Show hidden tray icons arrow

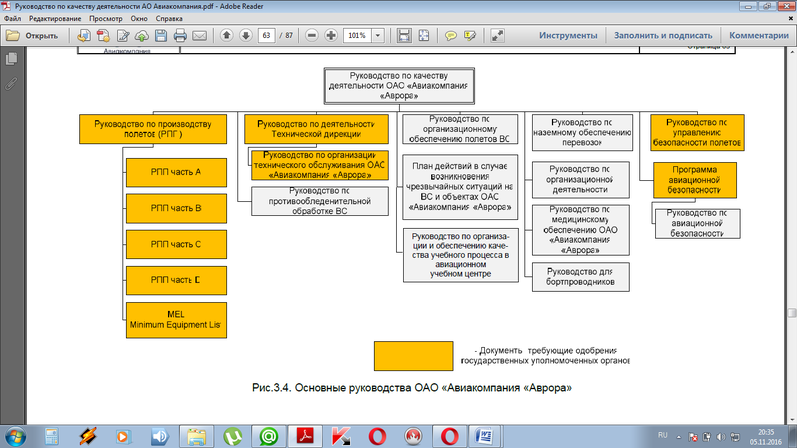point(679,437)
